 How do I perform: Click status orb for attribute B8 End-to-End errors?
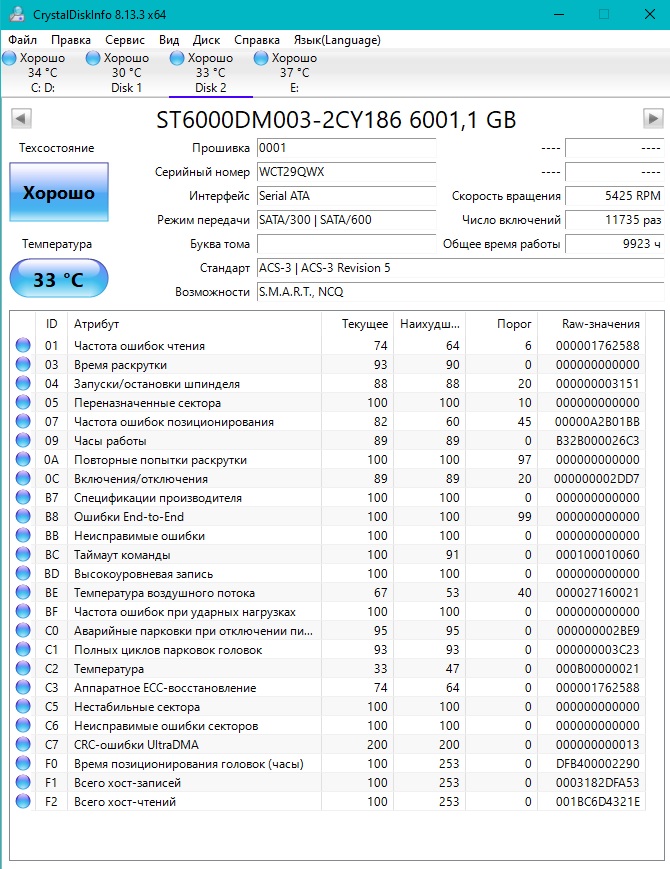[x=23, y=516]
